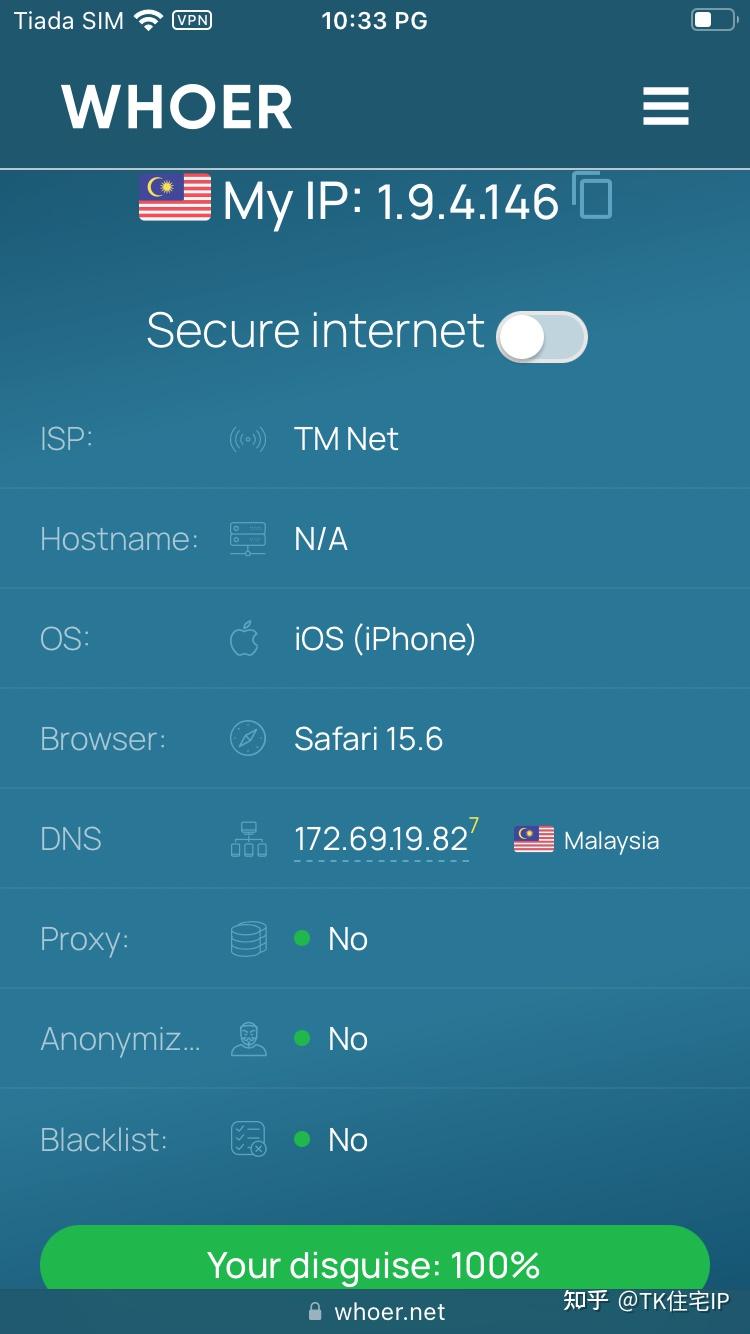
Task: Tap the battery icon in status bar
Action: [713, 20]
